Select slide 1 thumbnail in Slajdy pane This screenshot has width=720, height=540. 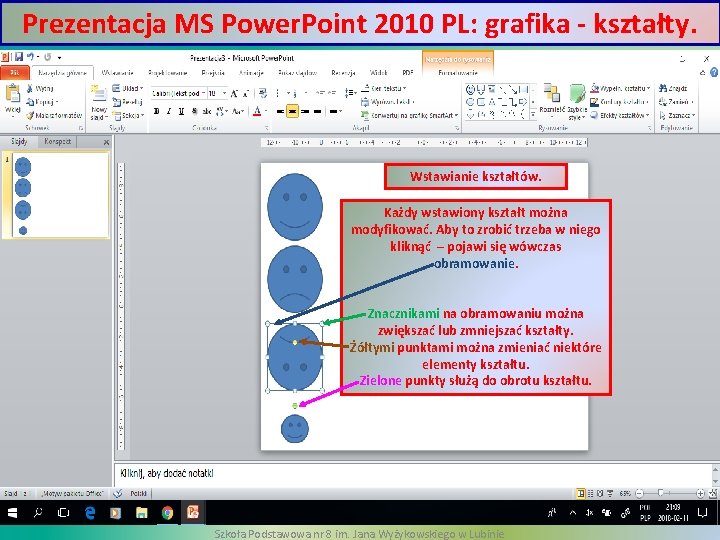point(60,196)
